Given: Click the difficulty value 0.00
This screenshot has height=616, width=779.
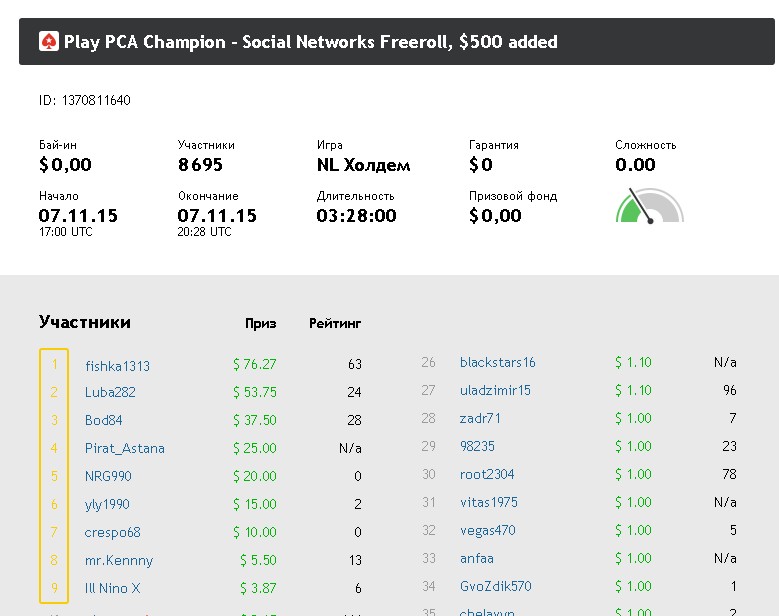Looking at the screenshot, I should click(x=635, y=165).
